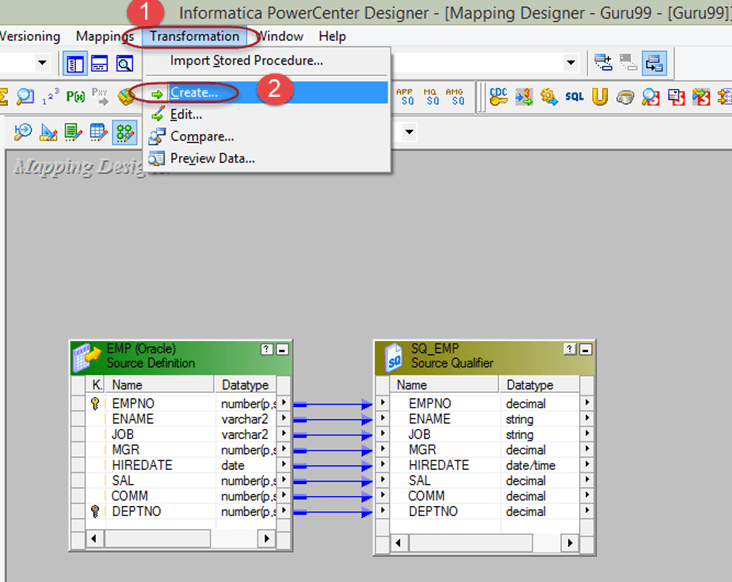Click the help icon on EMP source definition

tap(267, 349)
